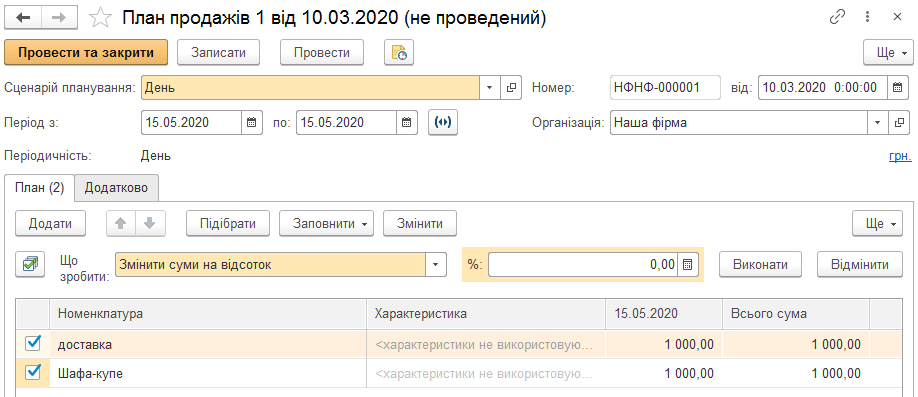This screenshot has height=397, width=918.
Task: Apply changes with Виконати
Action: click(761, 264)
